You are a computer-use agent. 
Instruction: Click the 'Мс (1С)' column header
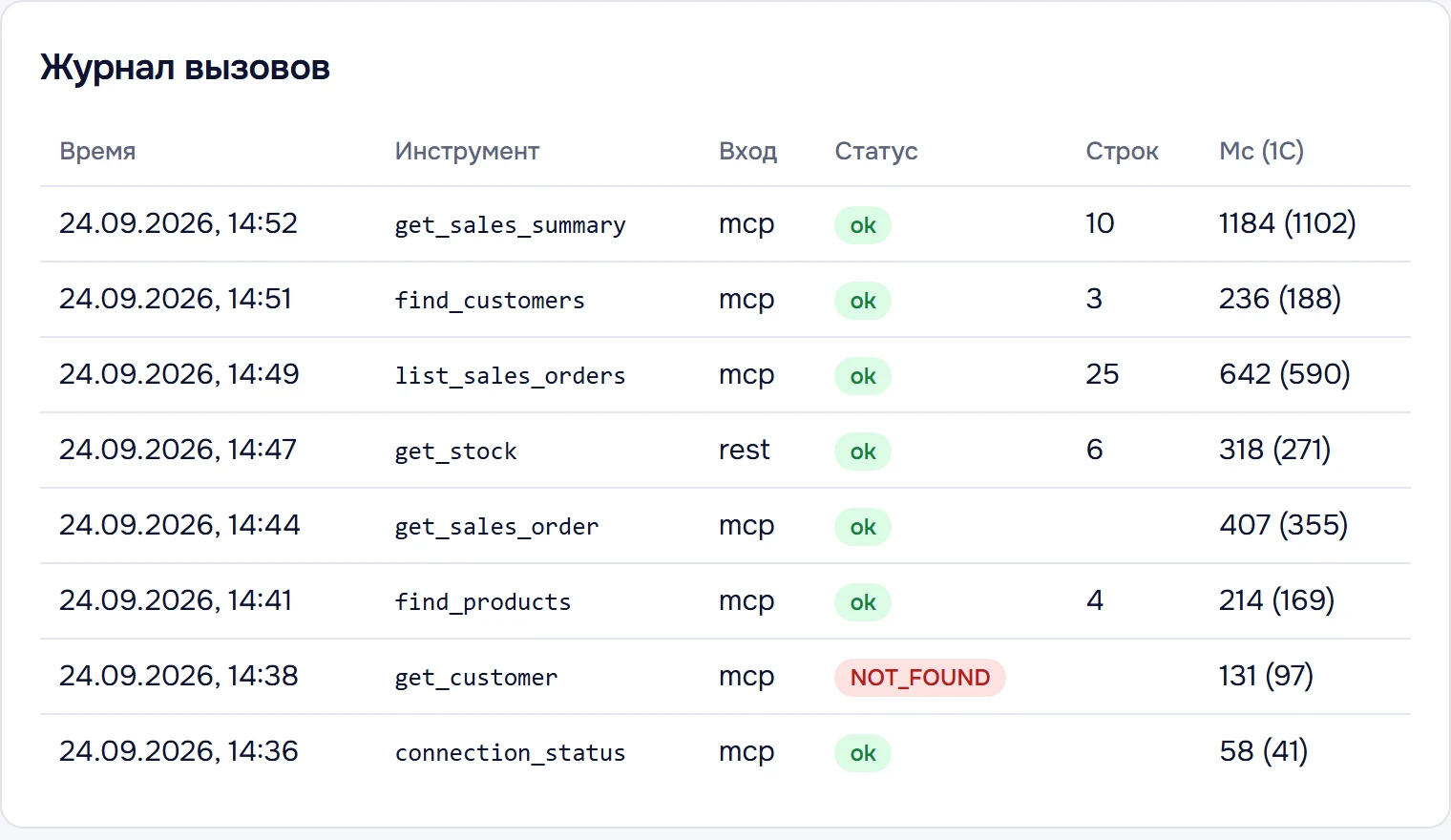[1261, 151]
